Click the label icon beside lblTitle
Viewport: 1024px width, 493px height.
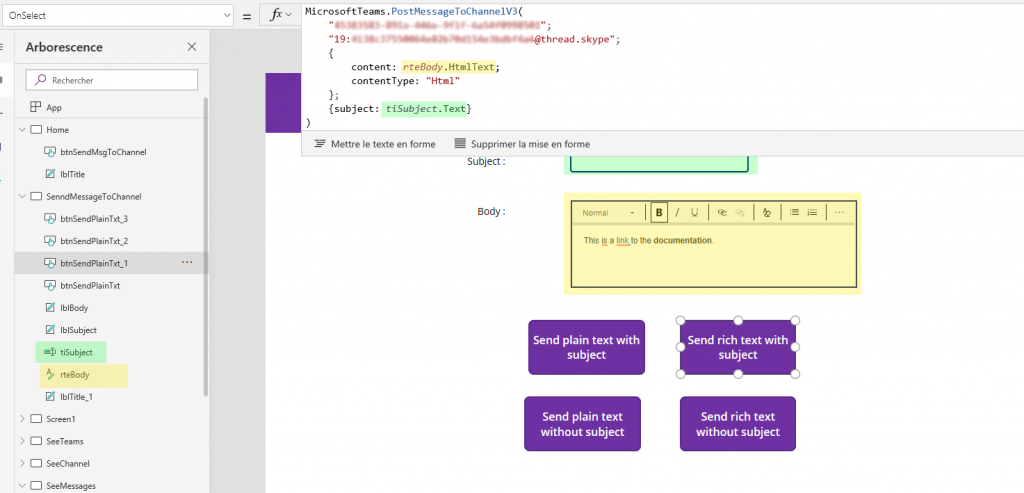50,174
